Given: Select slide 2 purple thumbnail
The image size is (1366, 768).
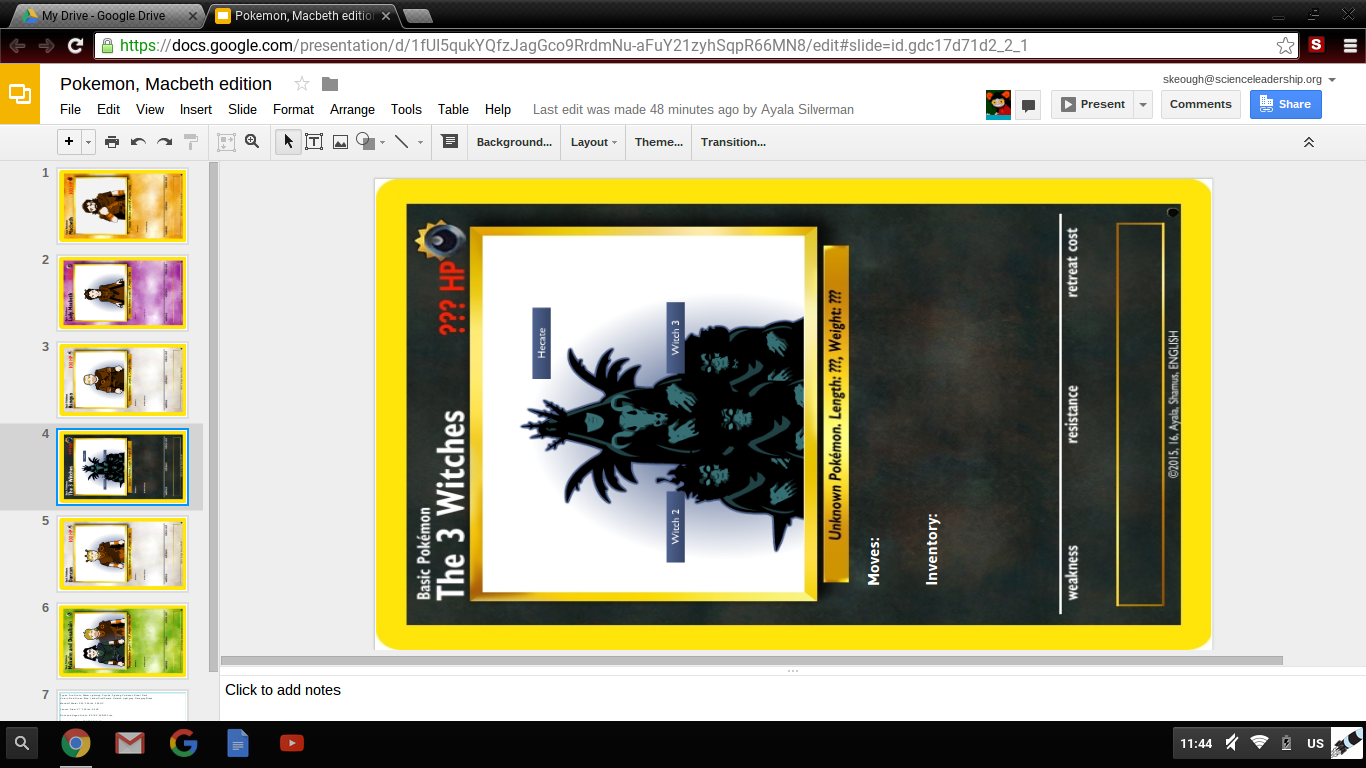Looking at the screenshot, I should (122, 294).
